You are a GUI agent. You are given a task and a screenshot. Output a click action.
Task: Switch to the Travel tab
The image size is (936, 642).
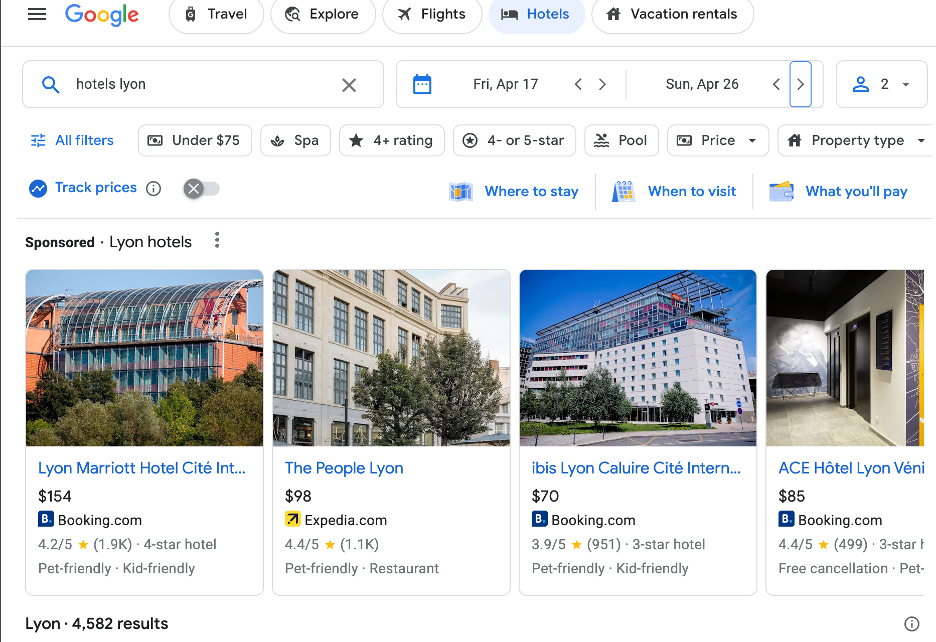coord(216,14)
